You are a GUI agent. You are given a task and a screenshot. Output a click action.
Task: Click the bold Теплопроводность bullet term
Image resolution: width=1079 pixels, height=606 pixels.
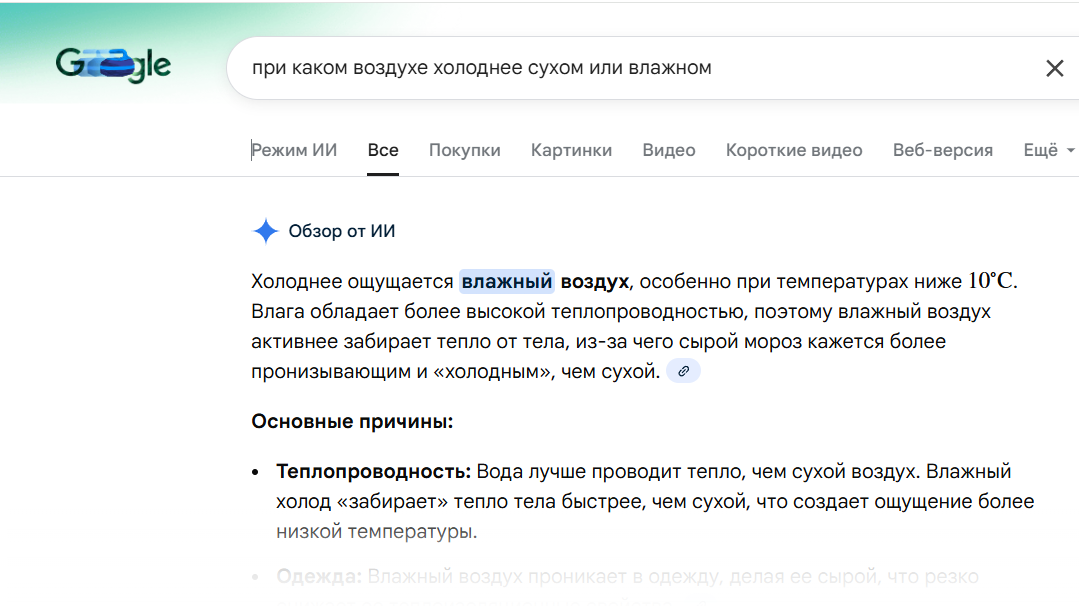pos(373,471)
